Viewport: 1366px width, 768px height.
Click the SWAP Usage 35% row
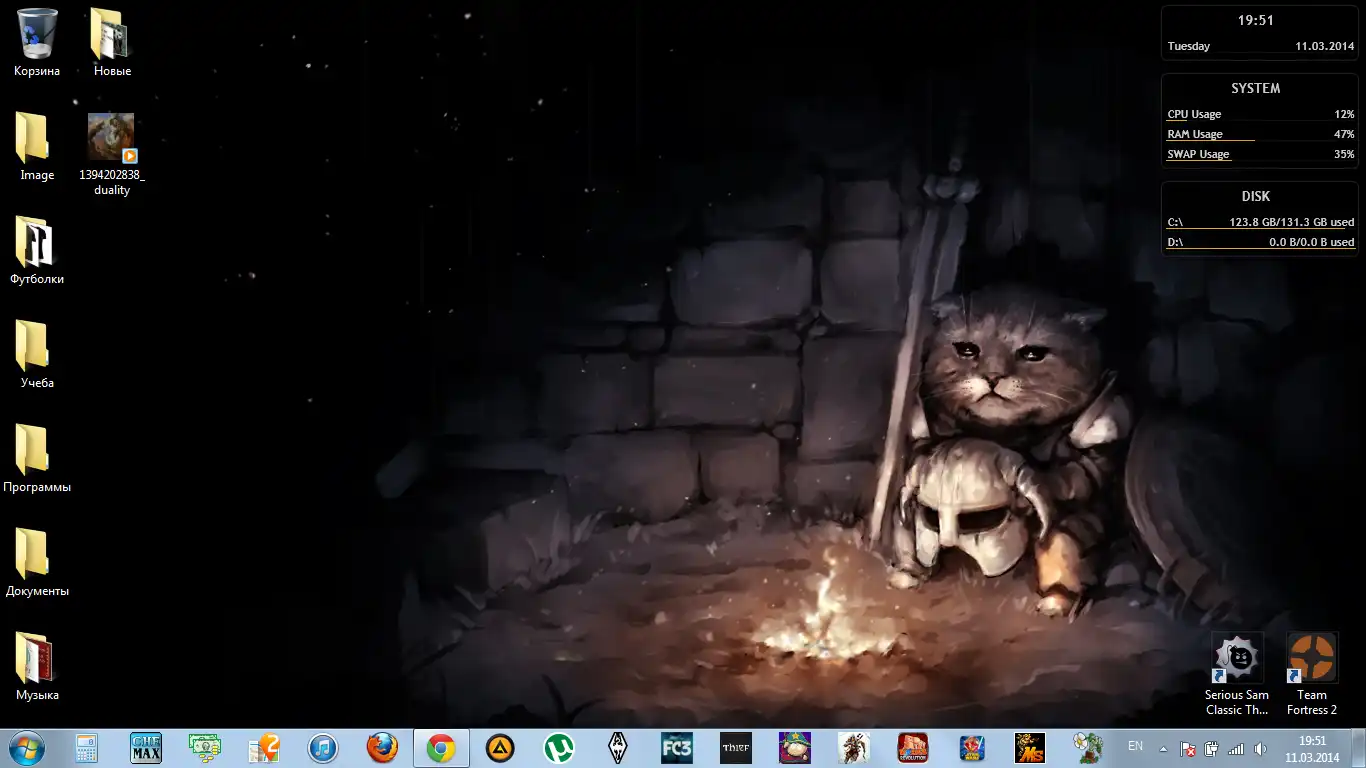pyautogui.click(x=1260, y=154)
